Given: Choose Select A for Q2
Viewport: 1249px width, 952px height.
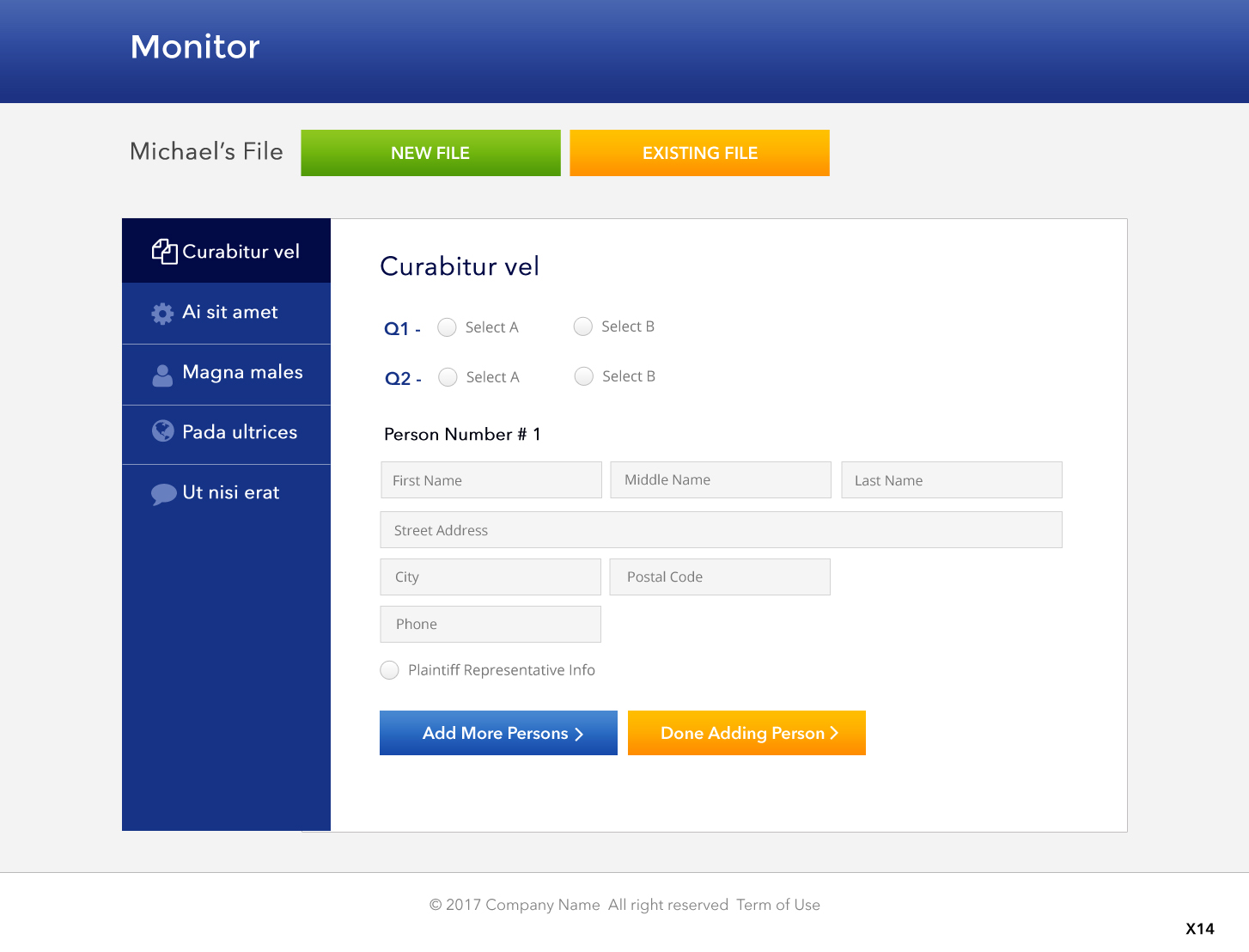Looking at the screenshot, I should (448, 377).
